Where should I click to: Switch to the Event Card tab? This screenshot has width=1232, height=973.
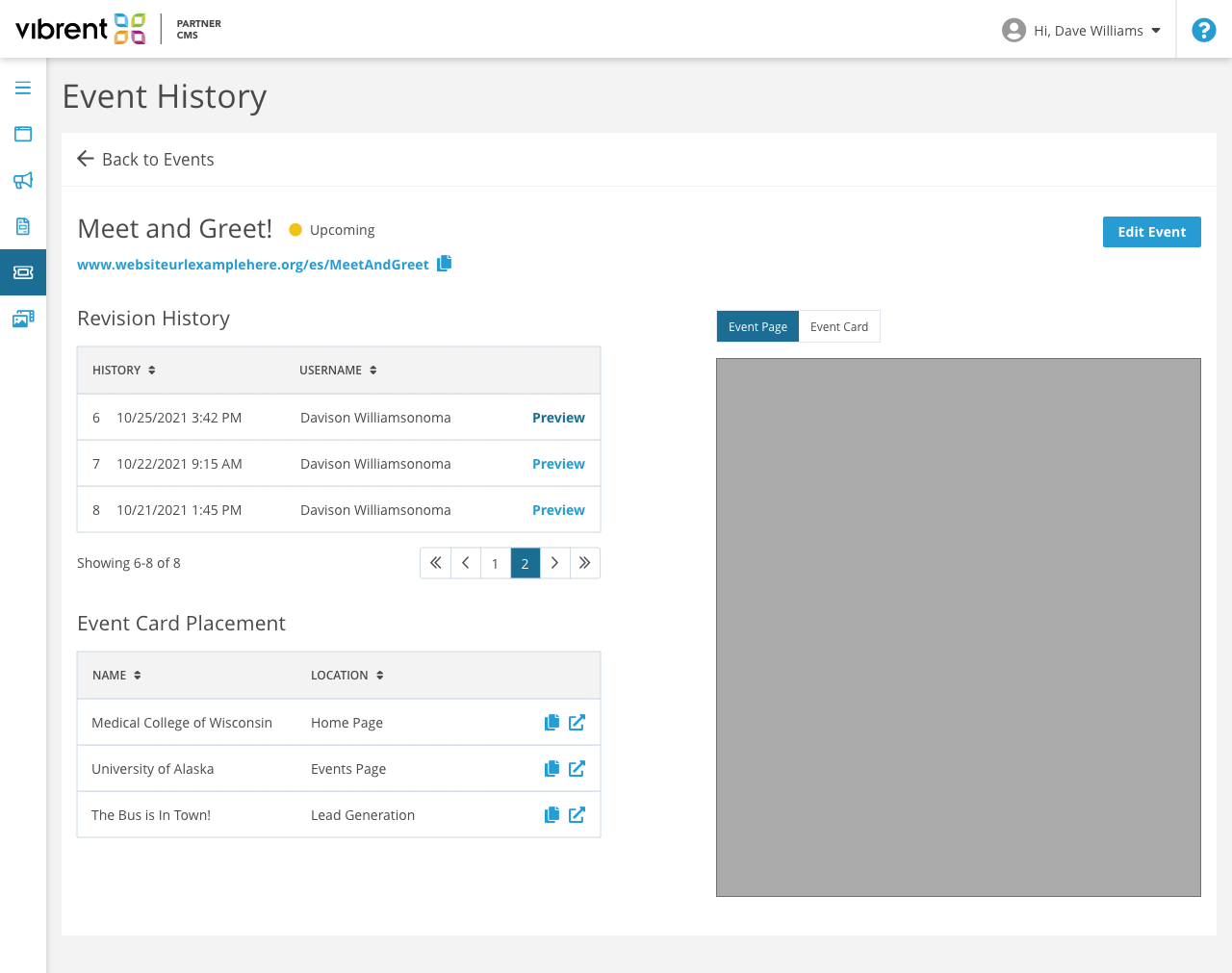point(839,326)
